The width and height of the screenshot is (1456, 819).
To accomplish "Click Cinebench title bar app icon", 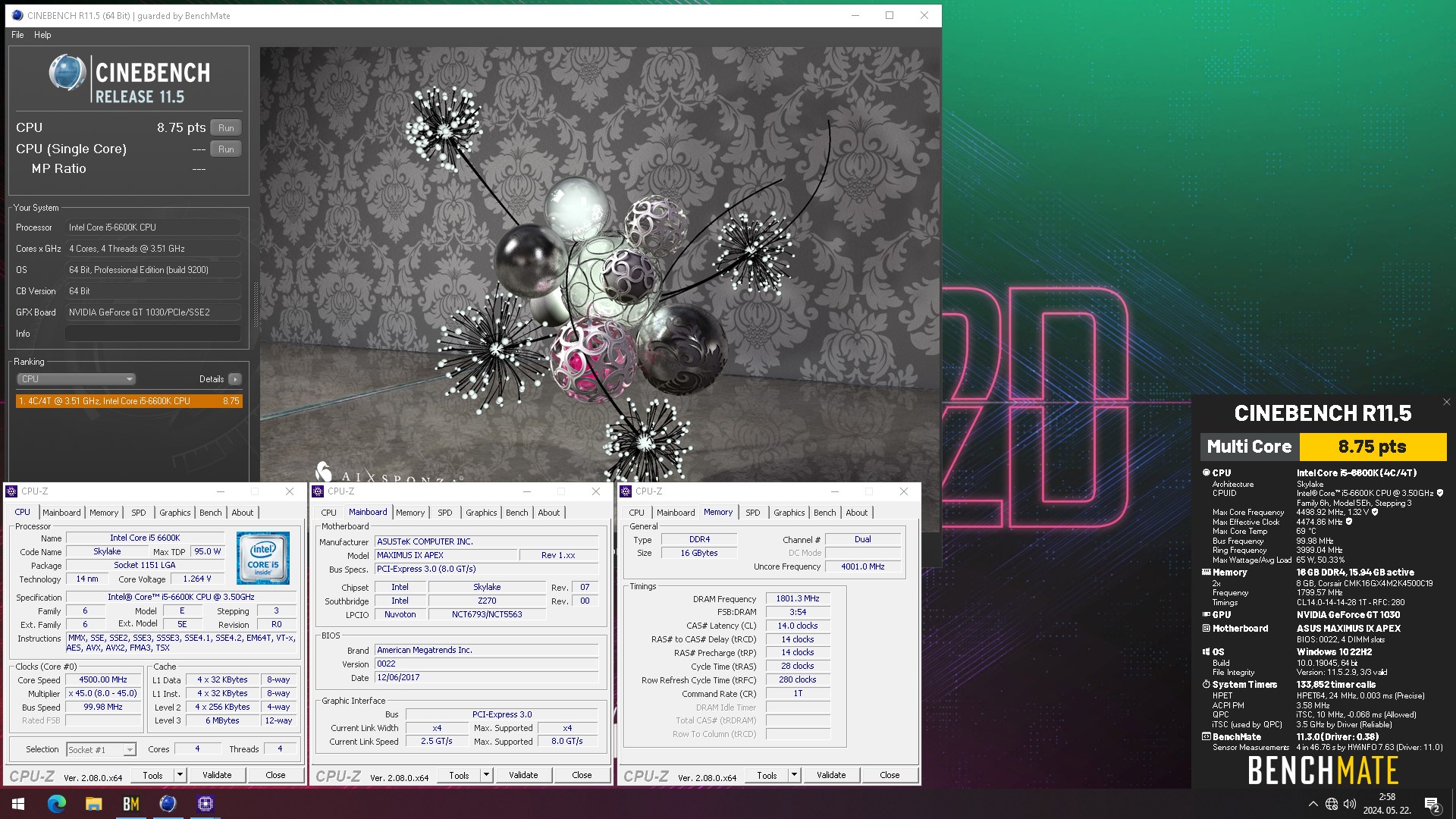I will [x=17, y=15].
